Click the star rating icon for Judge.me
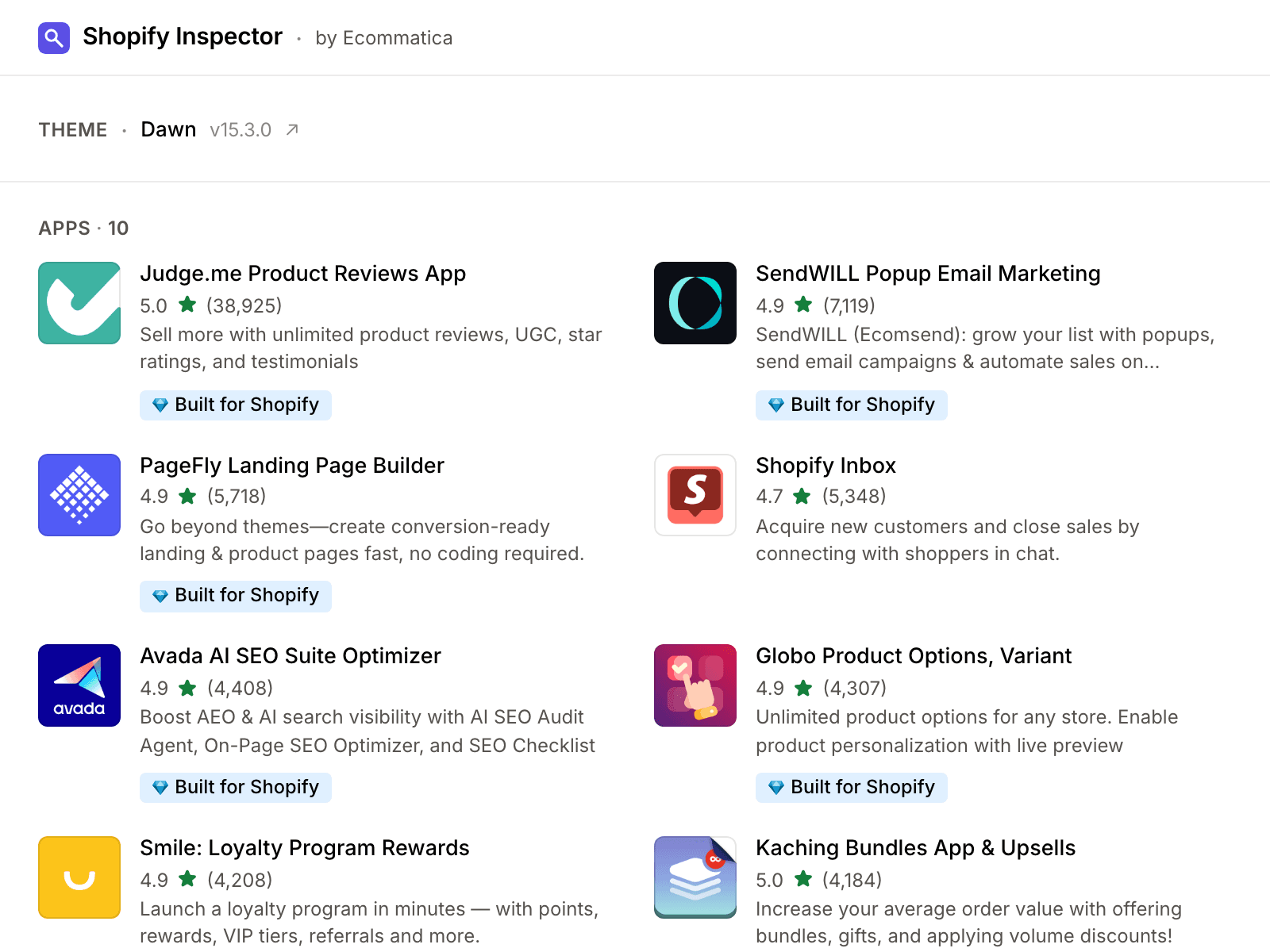This screenshot has height=952, width=1270. (x=187, y=305)
